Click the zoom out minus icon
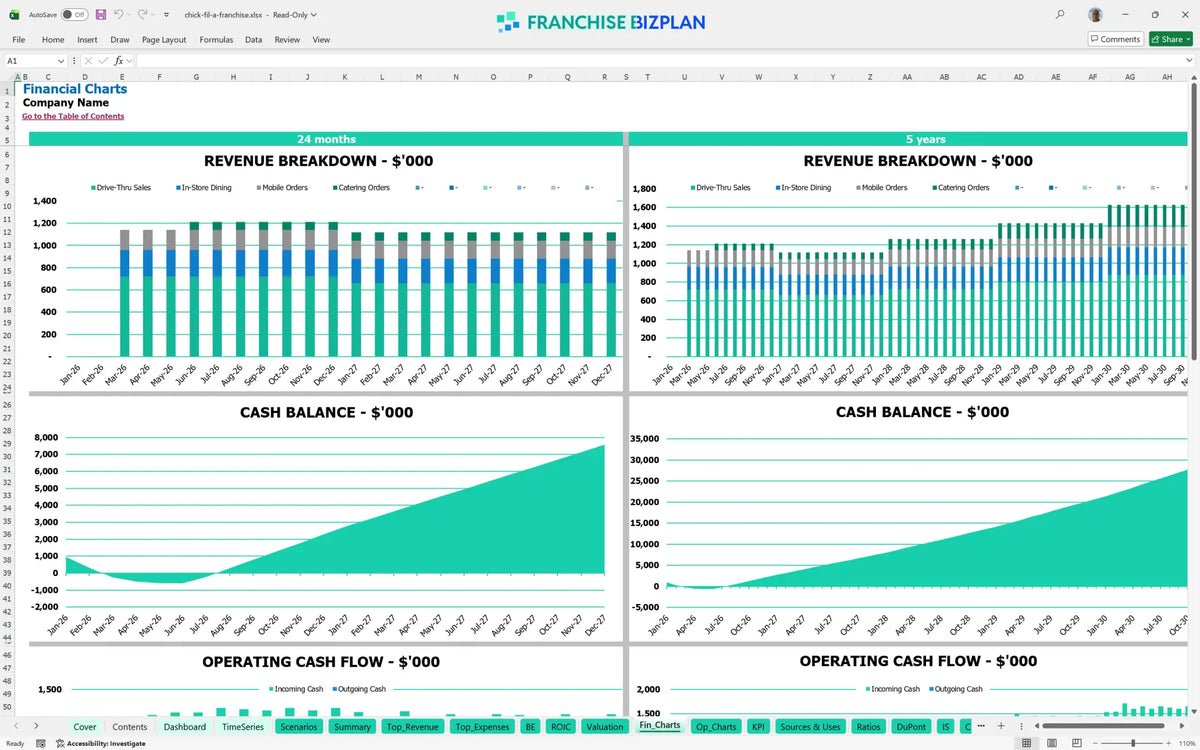 point(1095,743)
